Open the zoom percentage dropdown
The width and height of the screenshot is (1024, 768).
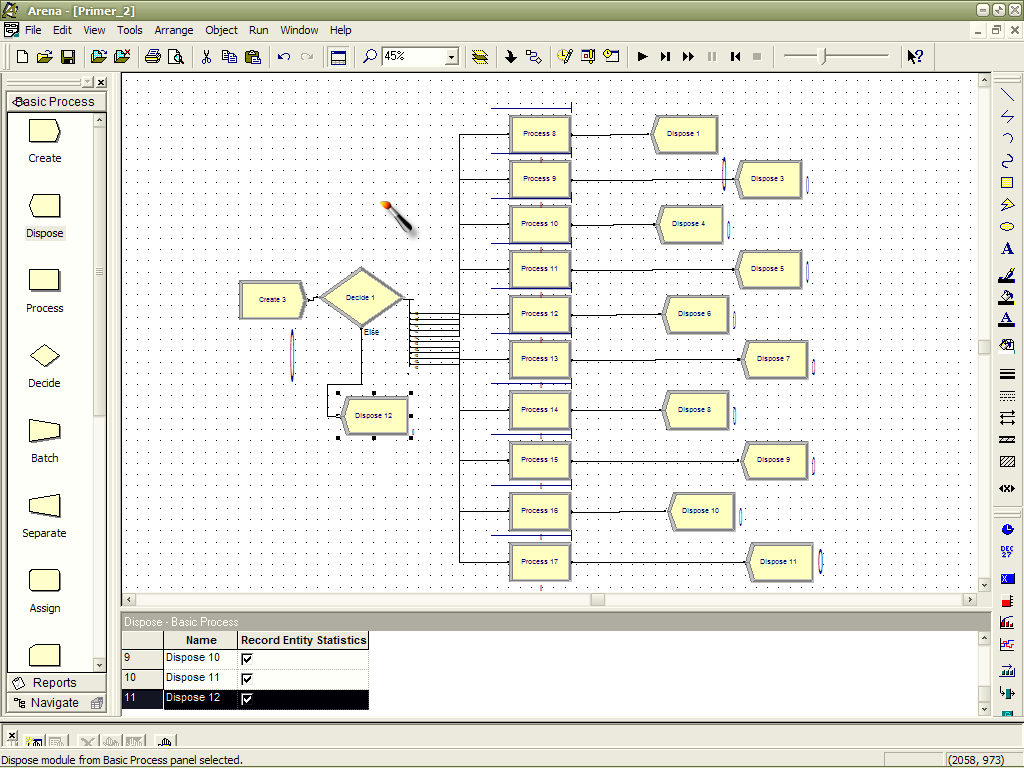click(x=452, y=57)
